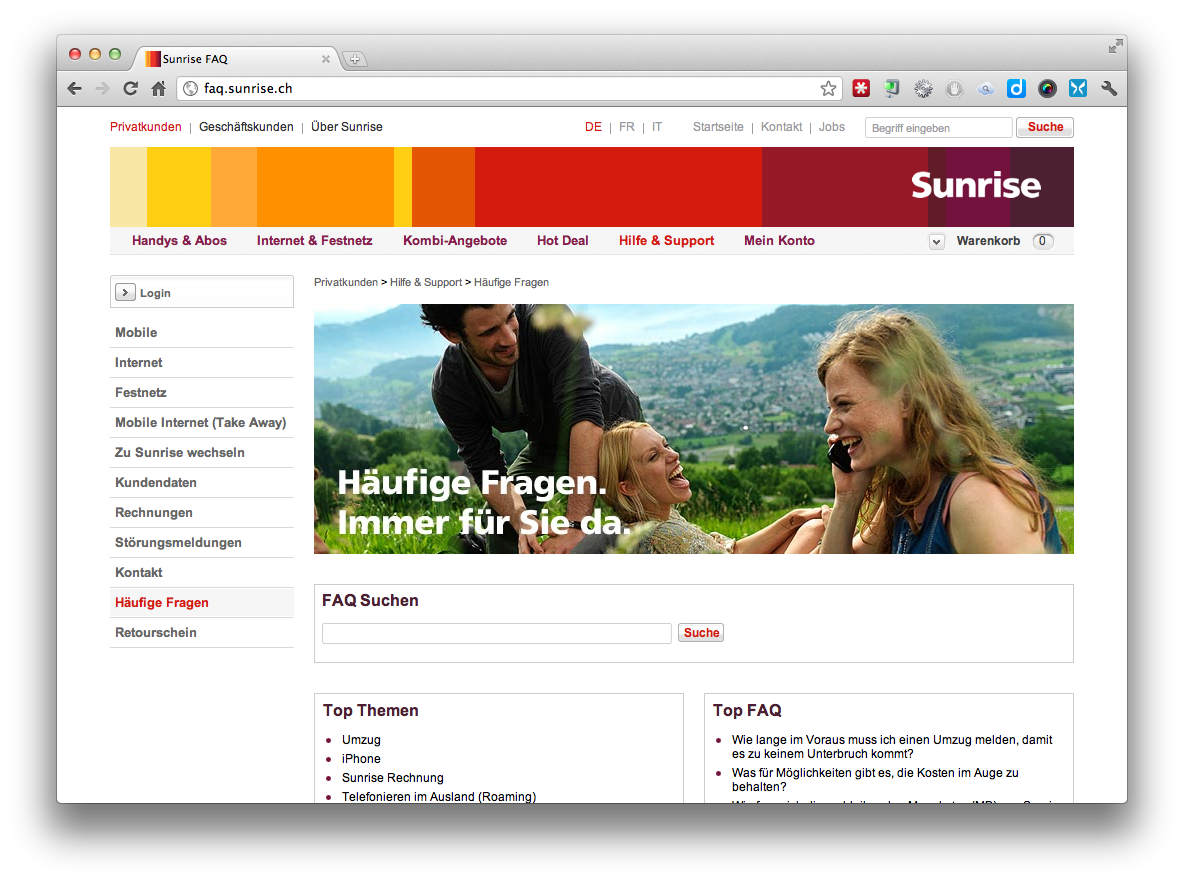Click the header Suche button
The image size is (1184, 882).
1045,127
